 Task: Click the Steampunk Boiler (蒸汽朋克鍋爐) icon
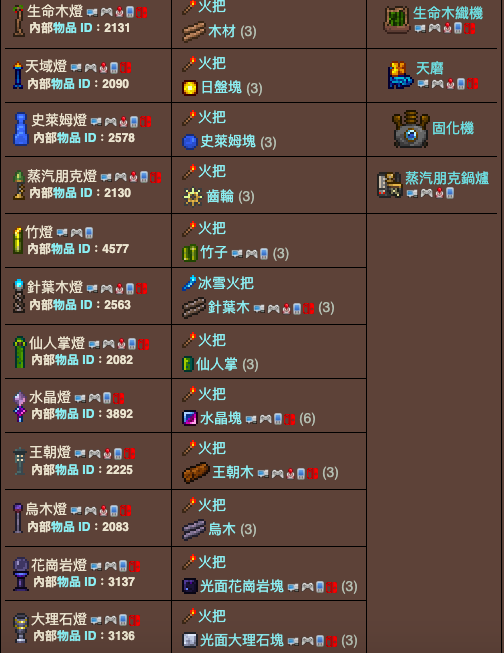[389, 185]
